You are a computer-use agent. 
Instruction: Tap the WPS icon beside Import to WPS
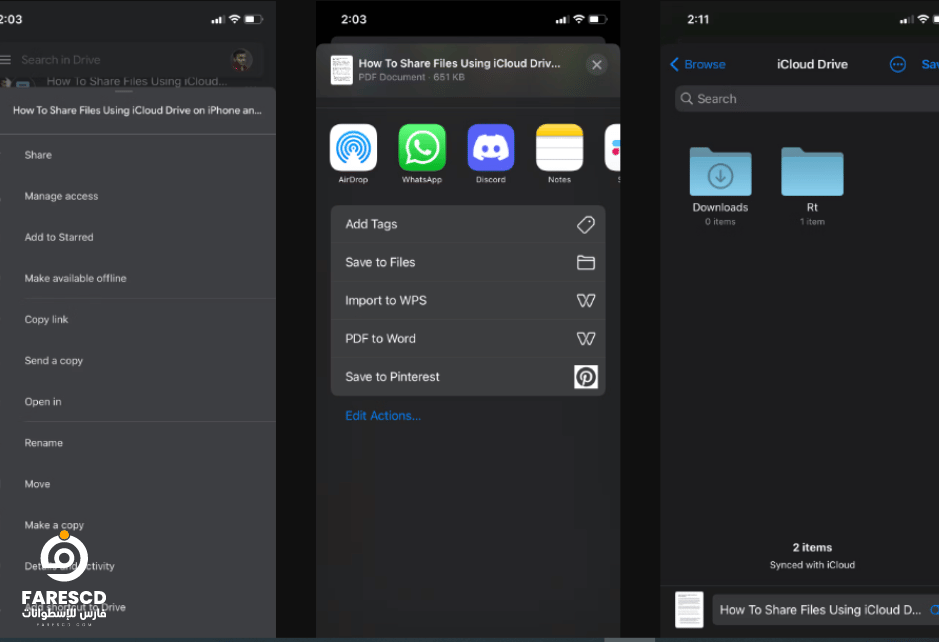586,301
